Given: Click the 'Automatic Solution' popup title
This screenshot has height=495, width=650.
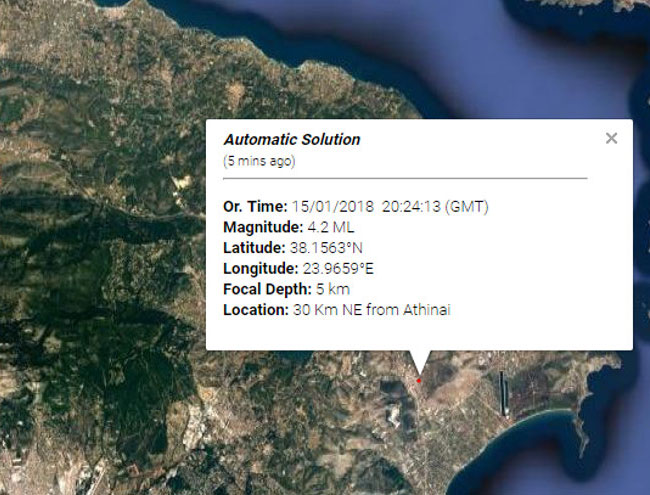Looking at the screenshot, I should click(292, 140).
